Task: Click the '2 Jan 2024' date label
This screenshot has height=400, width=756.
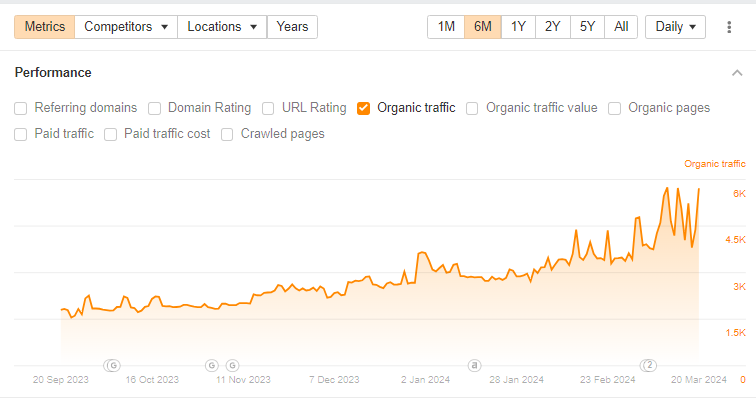Action: tap(425, 380)
